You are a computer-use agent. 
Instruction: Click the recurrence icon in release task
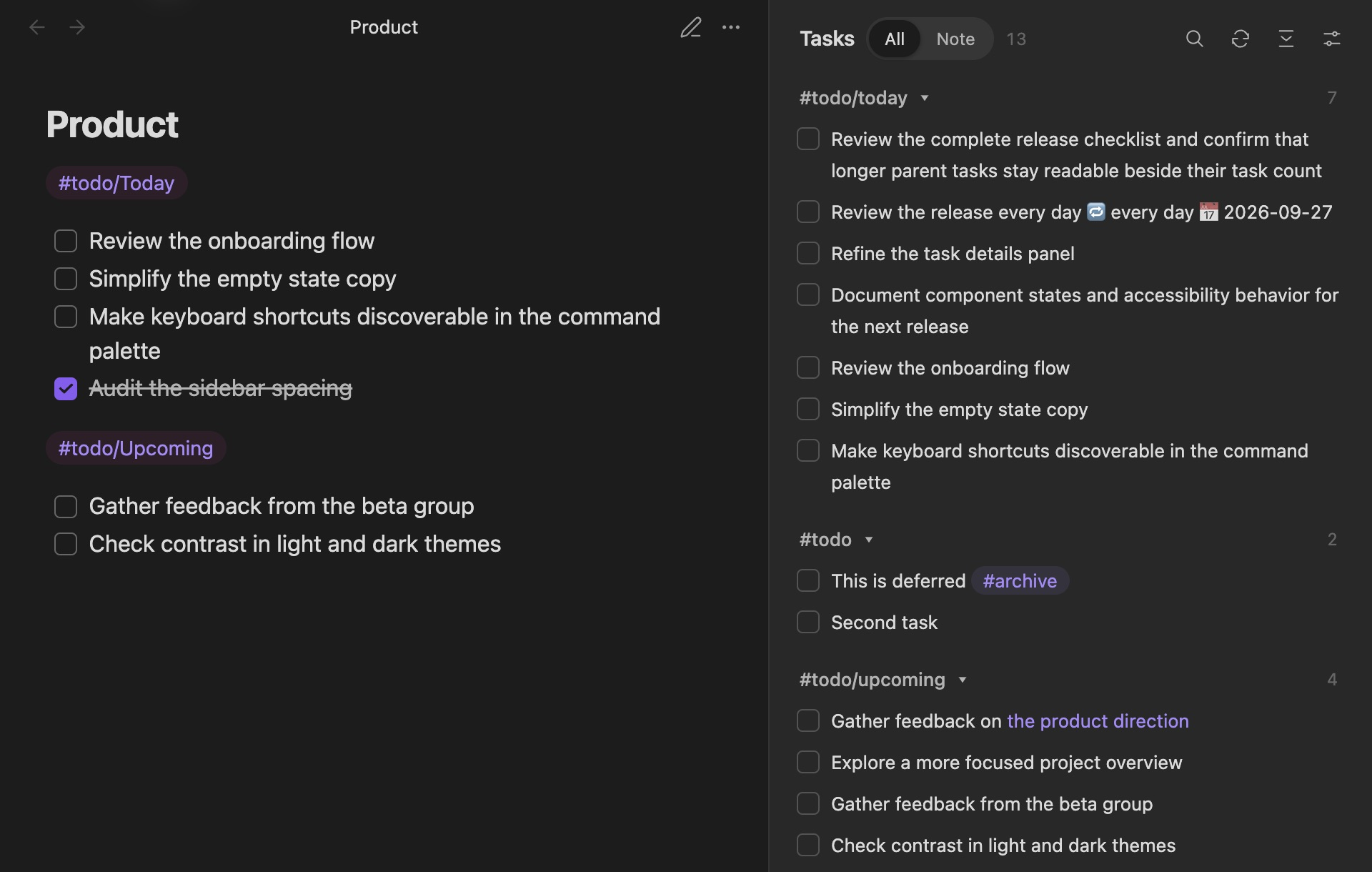point(1096,212)
